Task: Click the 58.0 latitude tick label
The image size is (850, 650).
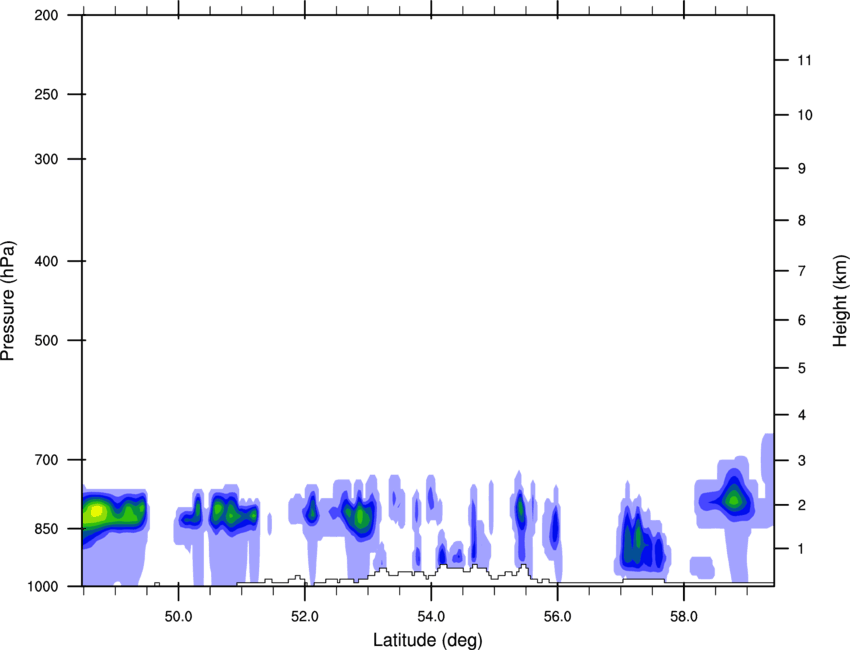Action: click(x=684, y=617)
